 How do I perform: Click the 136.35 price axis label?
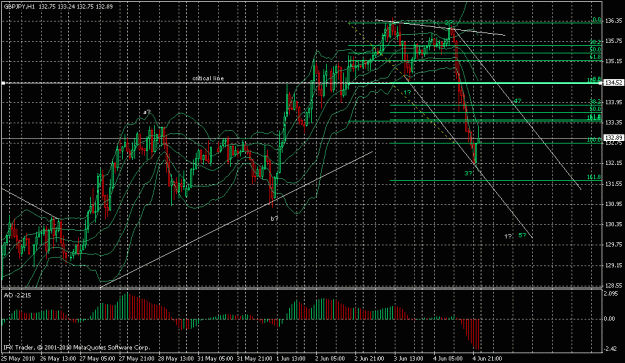613,21
